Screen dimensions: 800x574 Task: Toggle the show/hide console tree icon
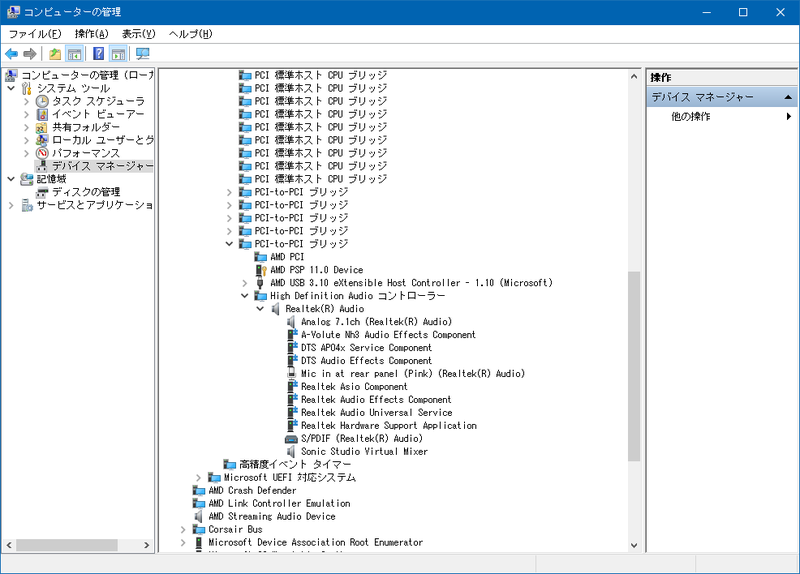pyautogui.click(x=74, y=54)
